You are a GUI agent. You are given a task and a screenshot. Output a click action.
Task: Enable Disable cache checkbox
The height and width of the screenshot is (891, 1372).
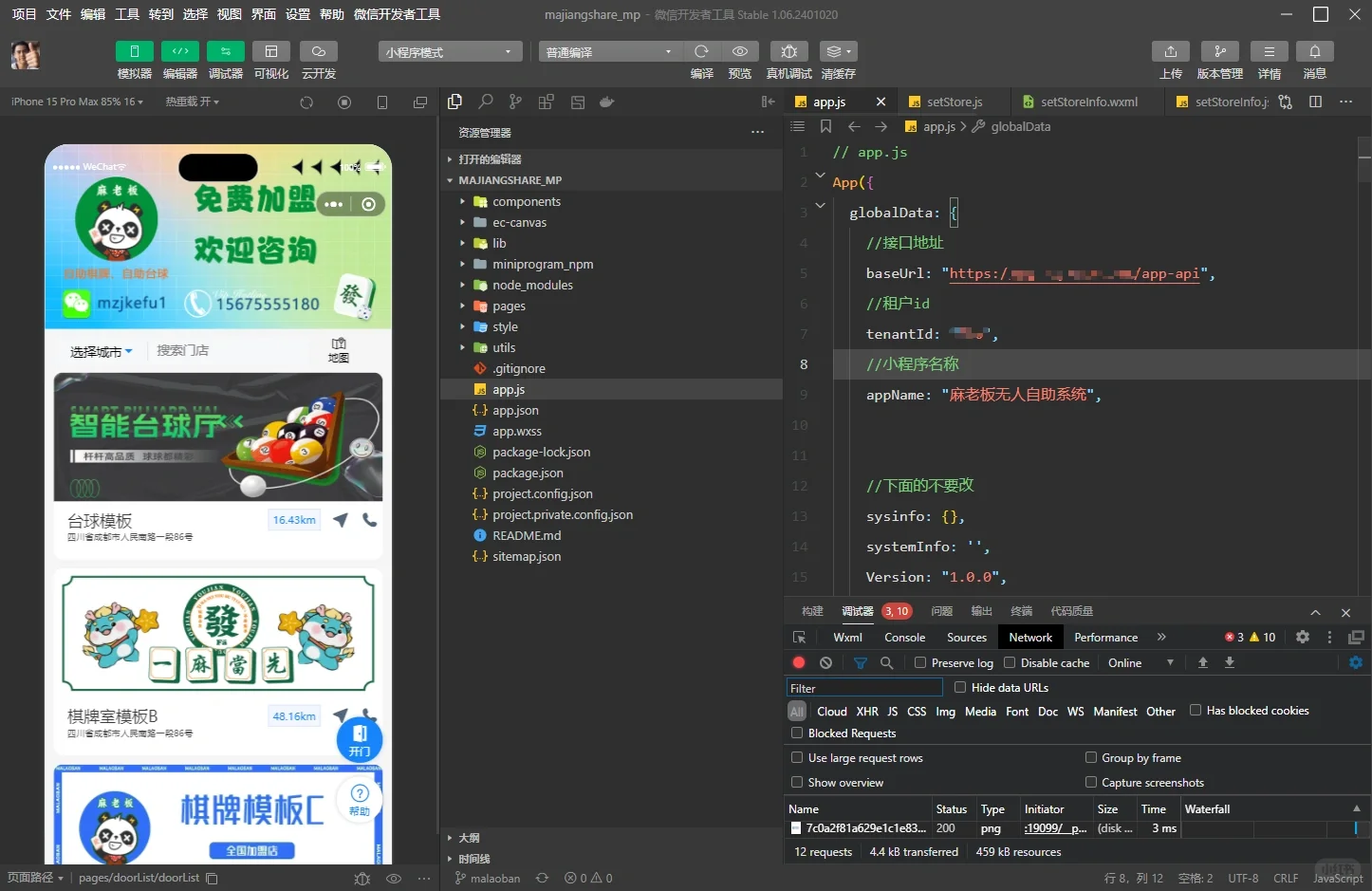[1010, 663]
